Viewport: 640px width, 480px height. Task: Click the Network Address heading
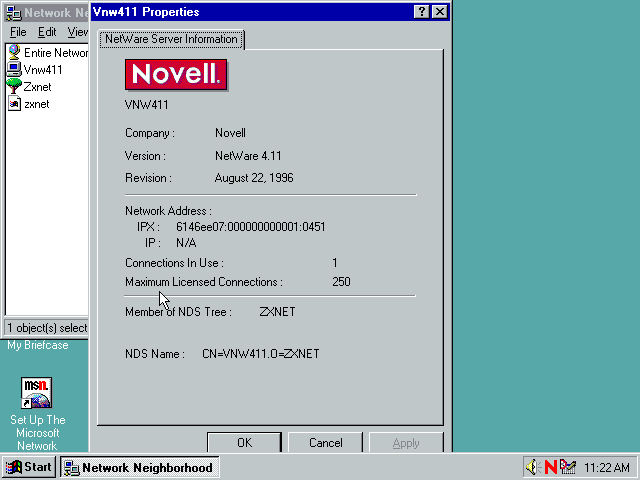tap(168, 211)
